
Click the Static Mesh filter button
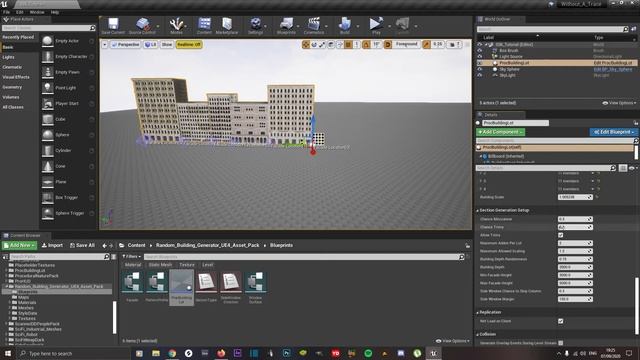[160, 265]
